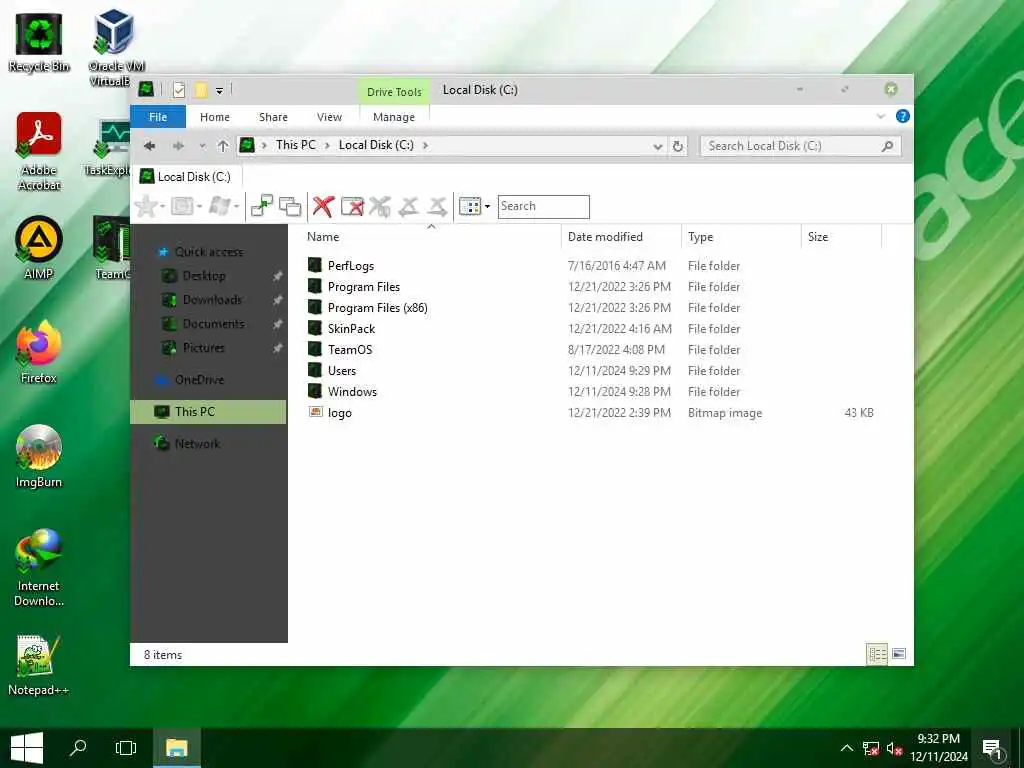Open Task View from the taskbar
Screen dimensions: 1024x768
point(125,748)
